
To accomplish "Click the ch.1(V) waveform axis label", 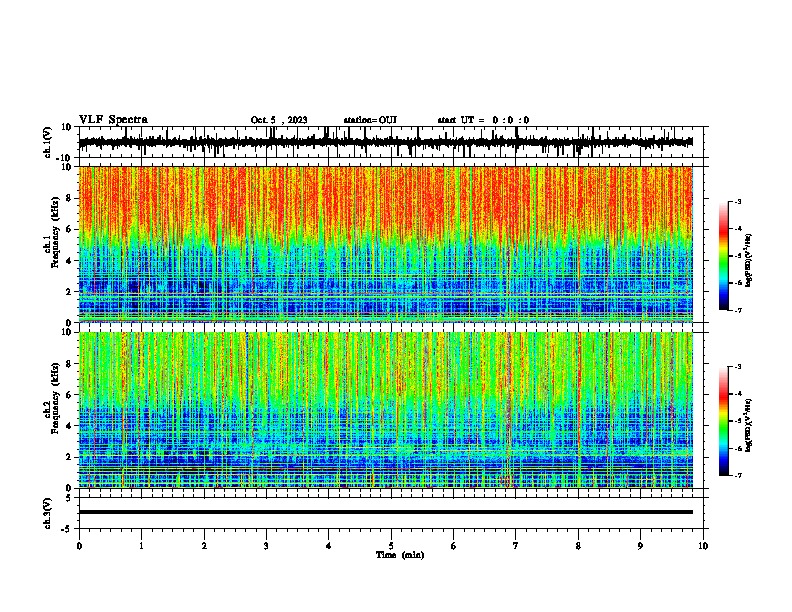I will point(48,142).
